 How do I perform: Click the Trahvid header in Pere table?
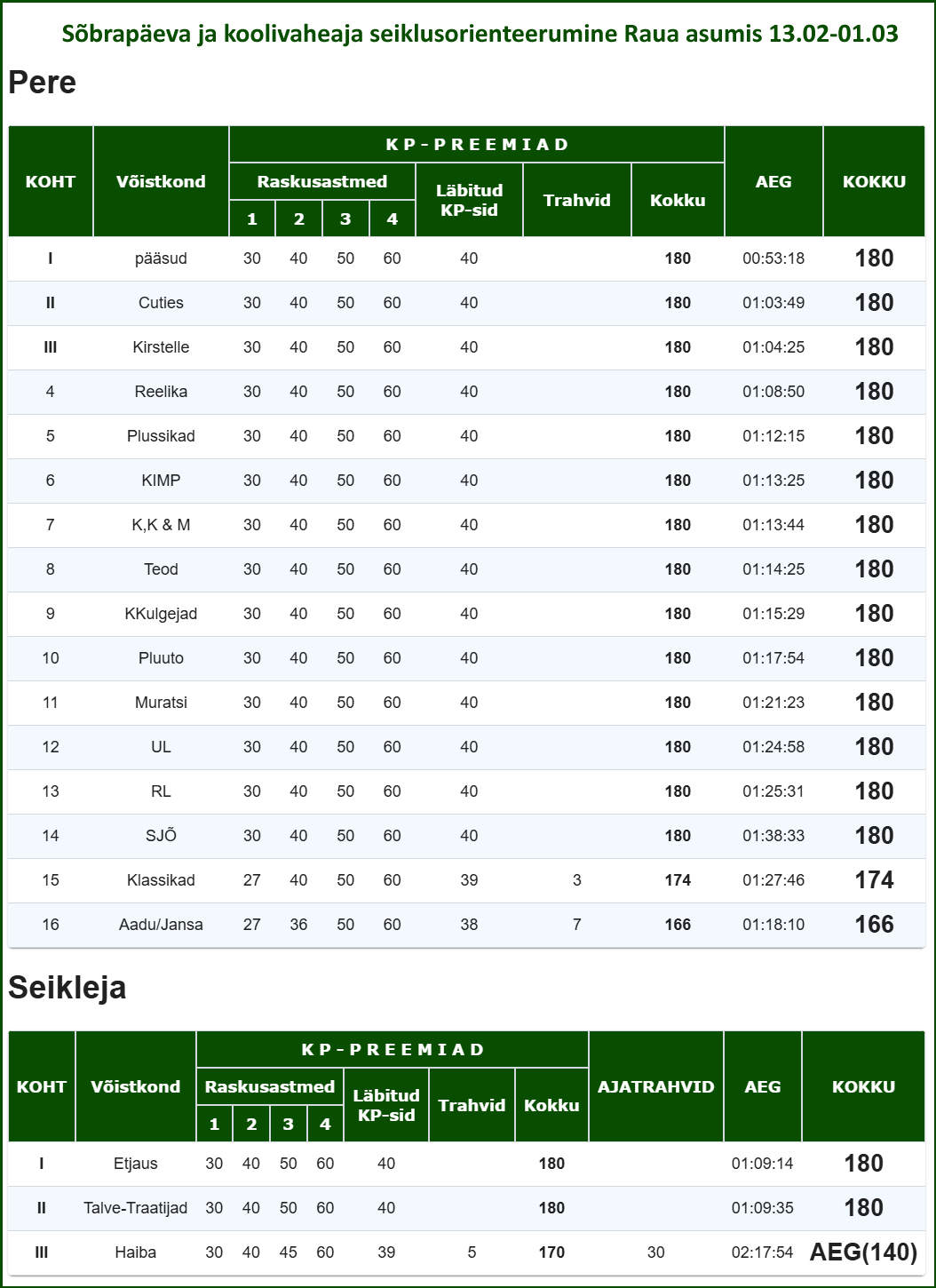click(577, 200)
